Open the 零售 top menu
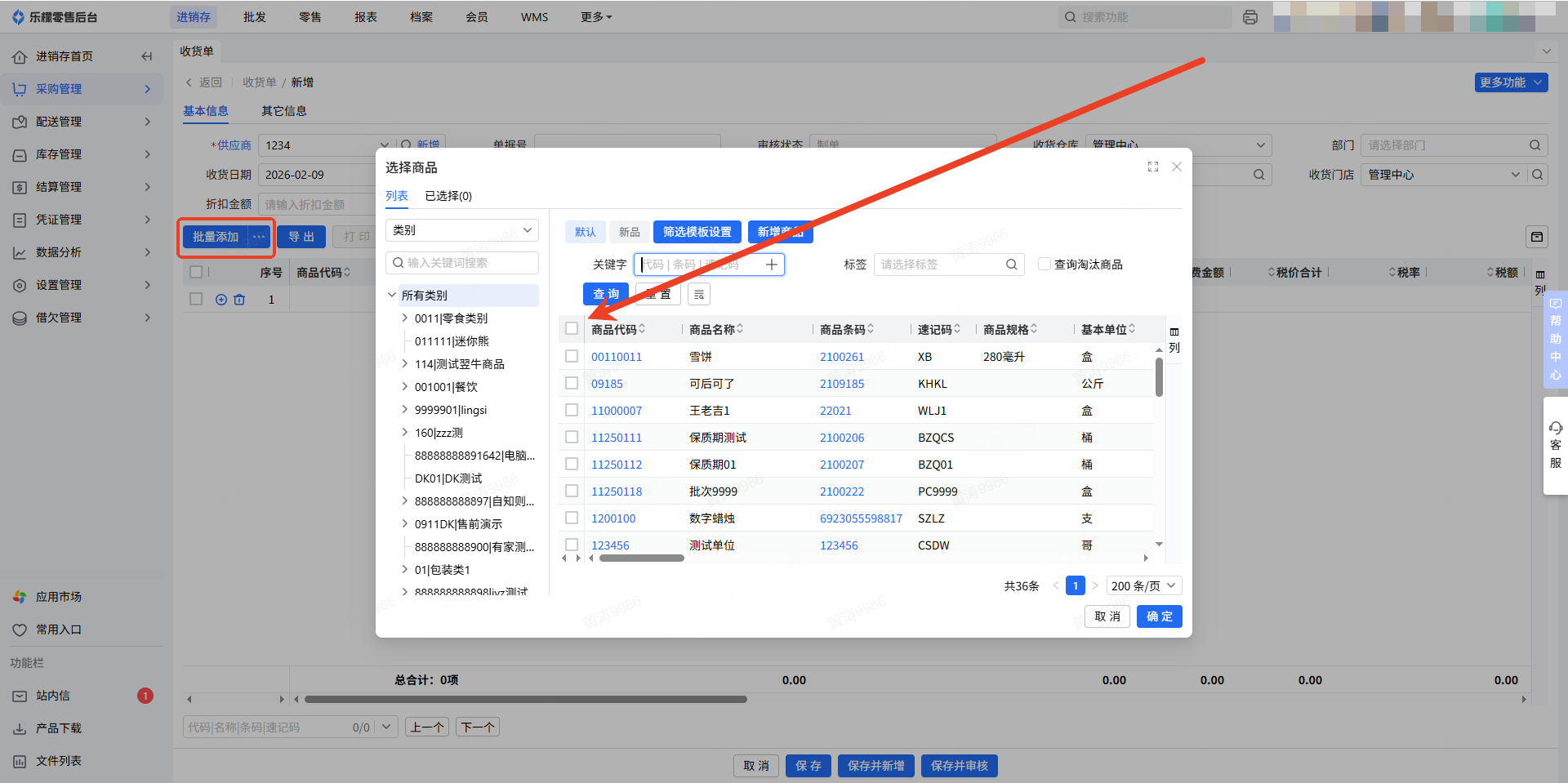This screenshot has height=783, width=1568. pos(310,17)
